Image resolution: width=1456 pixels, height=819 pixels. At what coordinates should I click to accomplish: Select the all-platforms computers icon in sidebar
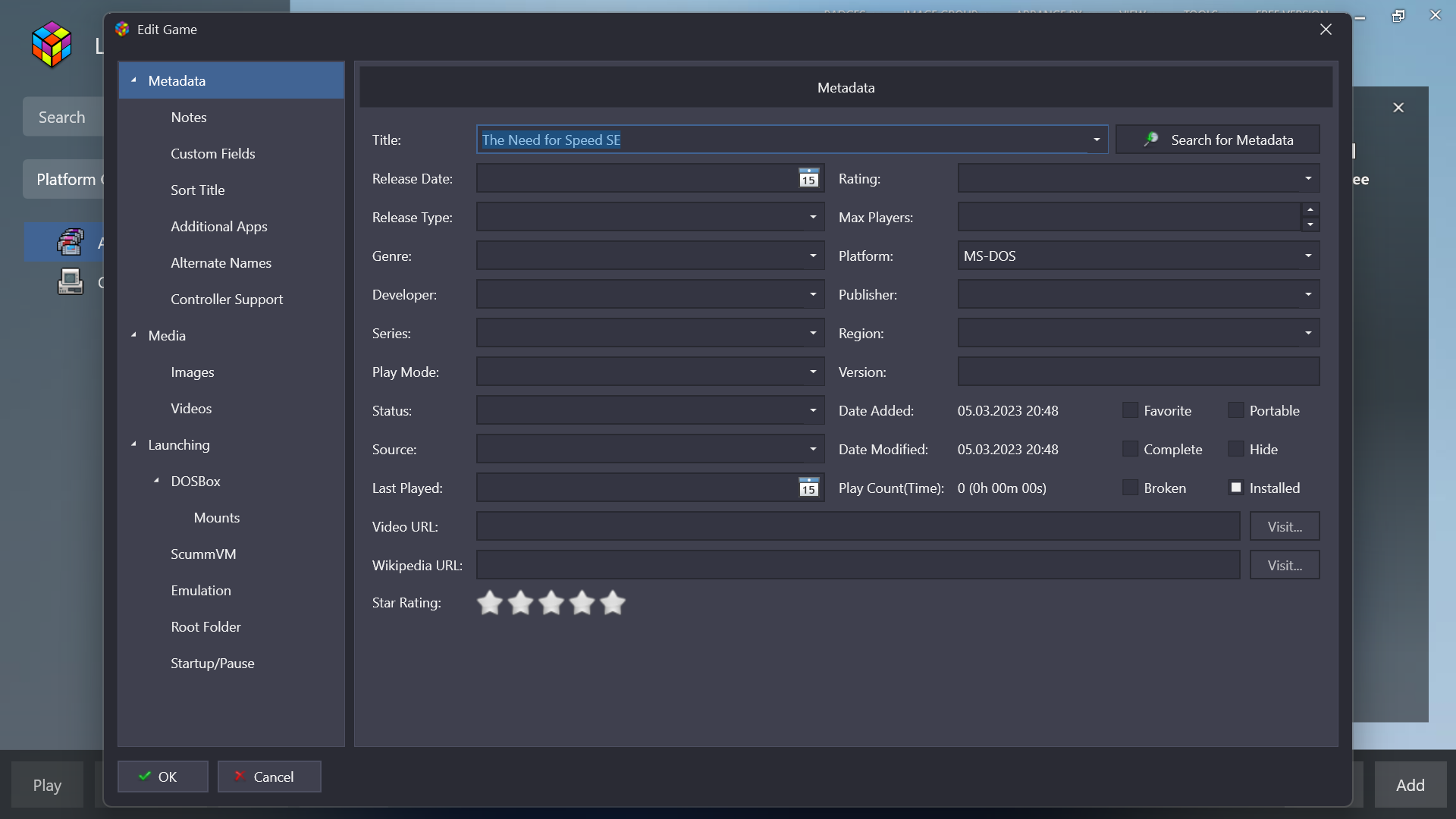[70, 243]
